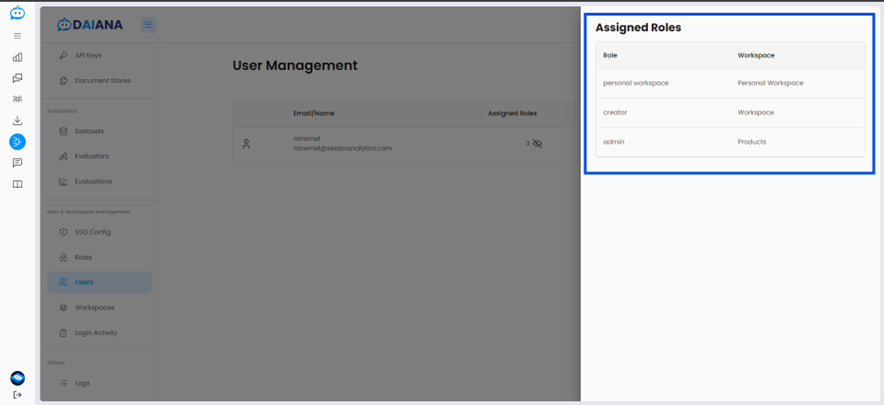Click the download icon in outer sidebar
Screen dimensions: 884x405
coord(17,121)
